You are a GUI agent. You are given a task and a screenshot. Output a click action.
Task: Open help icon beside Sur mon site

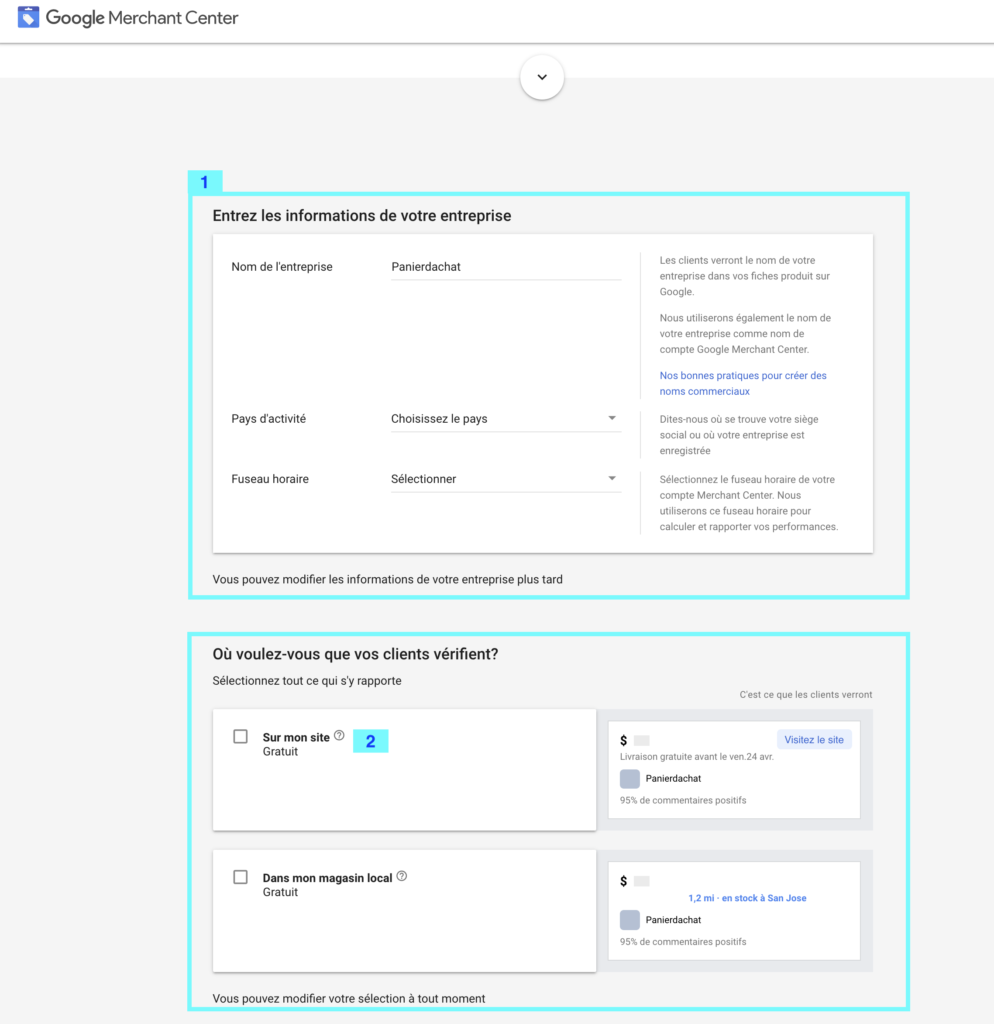[339, 736]
